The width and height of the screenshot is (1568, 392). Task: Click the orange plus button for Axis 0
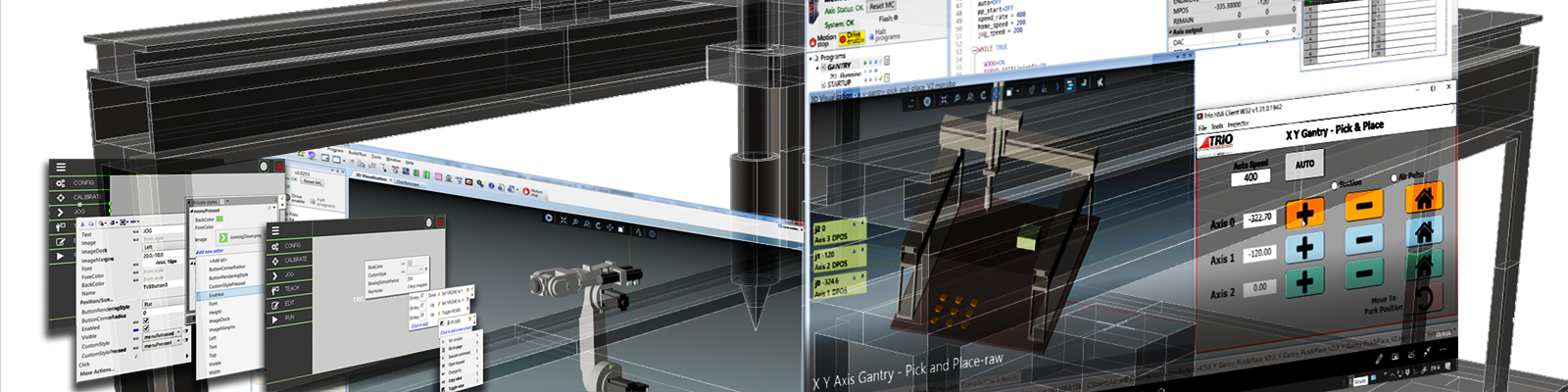[x=1304, y=212]
